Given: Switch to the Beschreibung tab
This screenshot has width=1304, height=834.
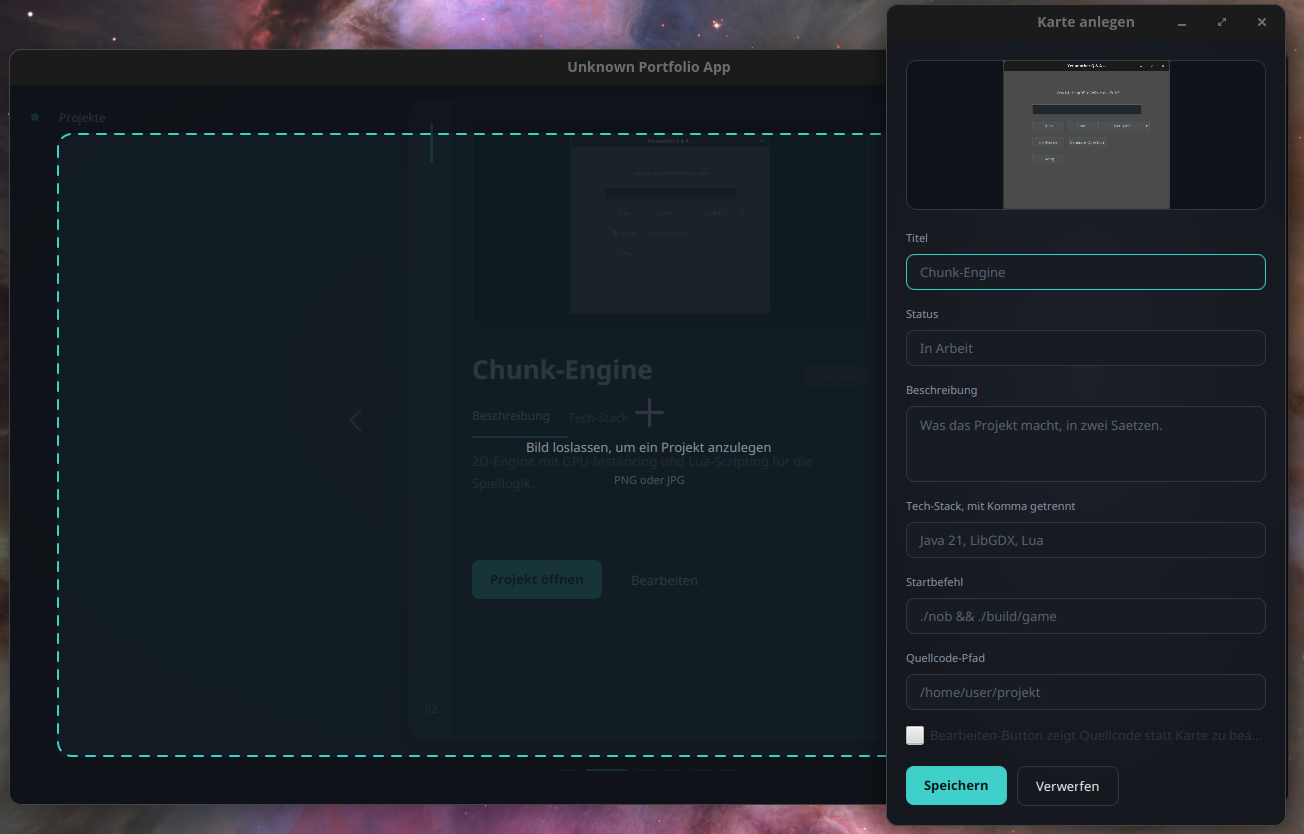Looking at the screenshot, I should tap(511, 416).
